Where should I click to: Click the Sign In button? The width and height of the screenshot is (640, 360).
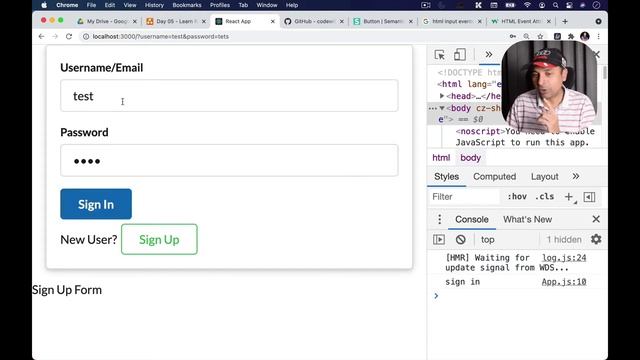(96, 204)
